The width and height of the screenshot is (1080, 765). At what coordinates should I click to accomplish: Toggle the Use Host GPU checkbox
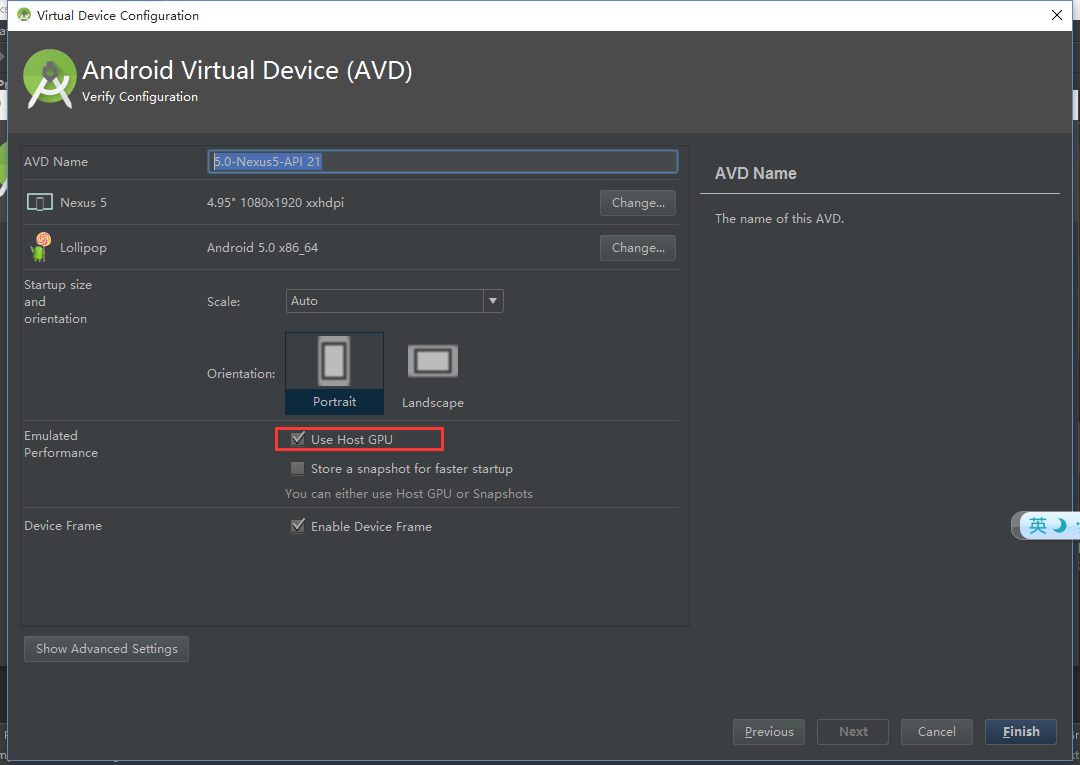coord(298,439)
